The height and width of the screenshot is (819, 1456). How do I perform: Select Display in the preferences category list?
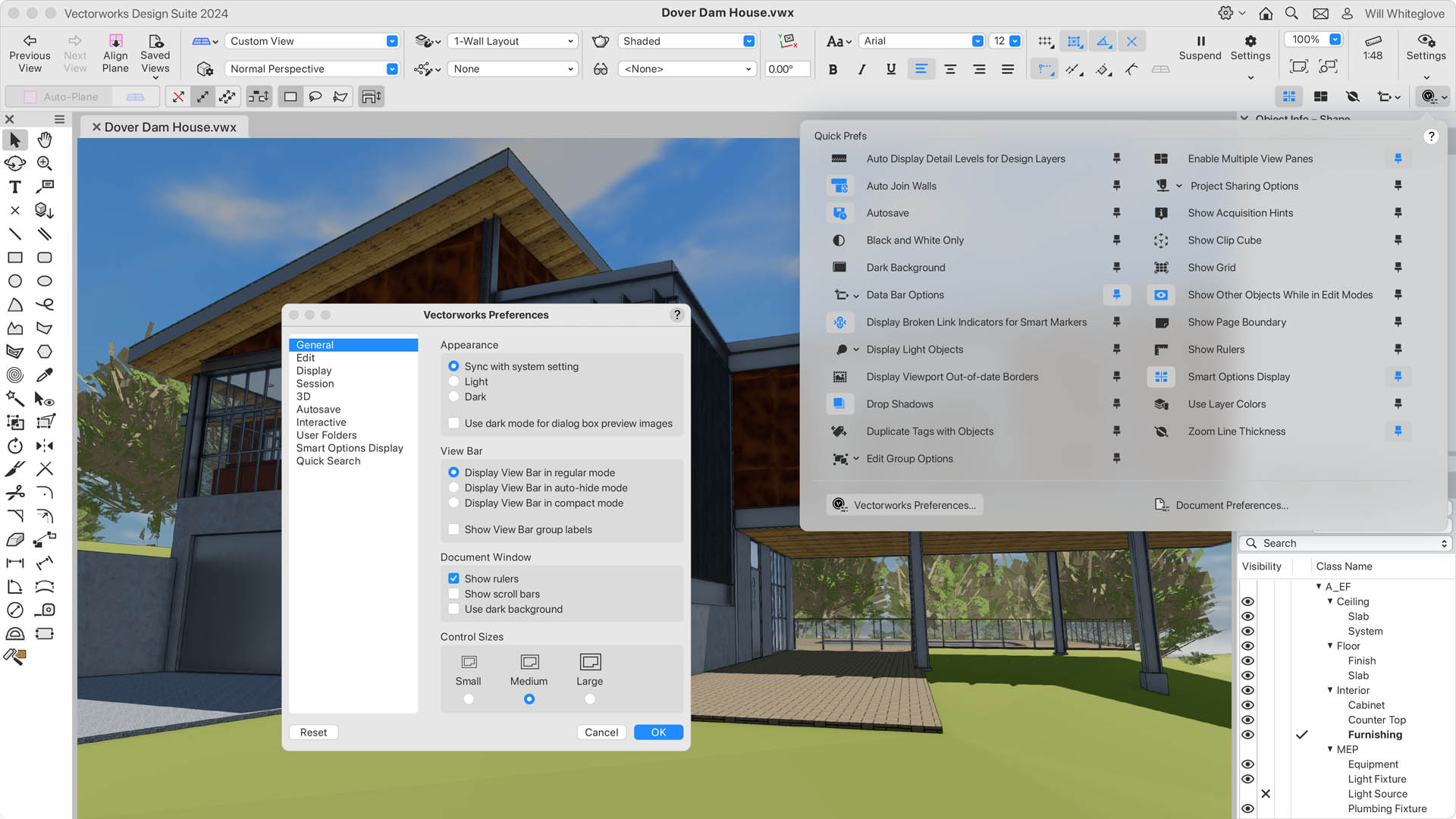(x=314, y=370)
